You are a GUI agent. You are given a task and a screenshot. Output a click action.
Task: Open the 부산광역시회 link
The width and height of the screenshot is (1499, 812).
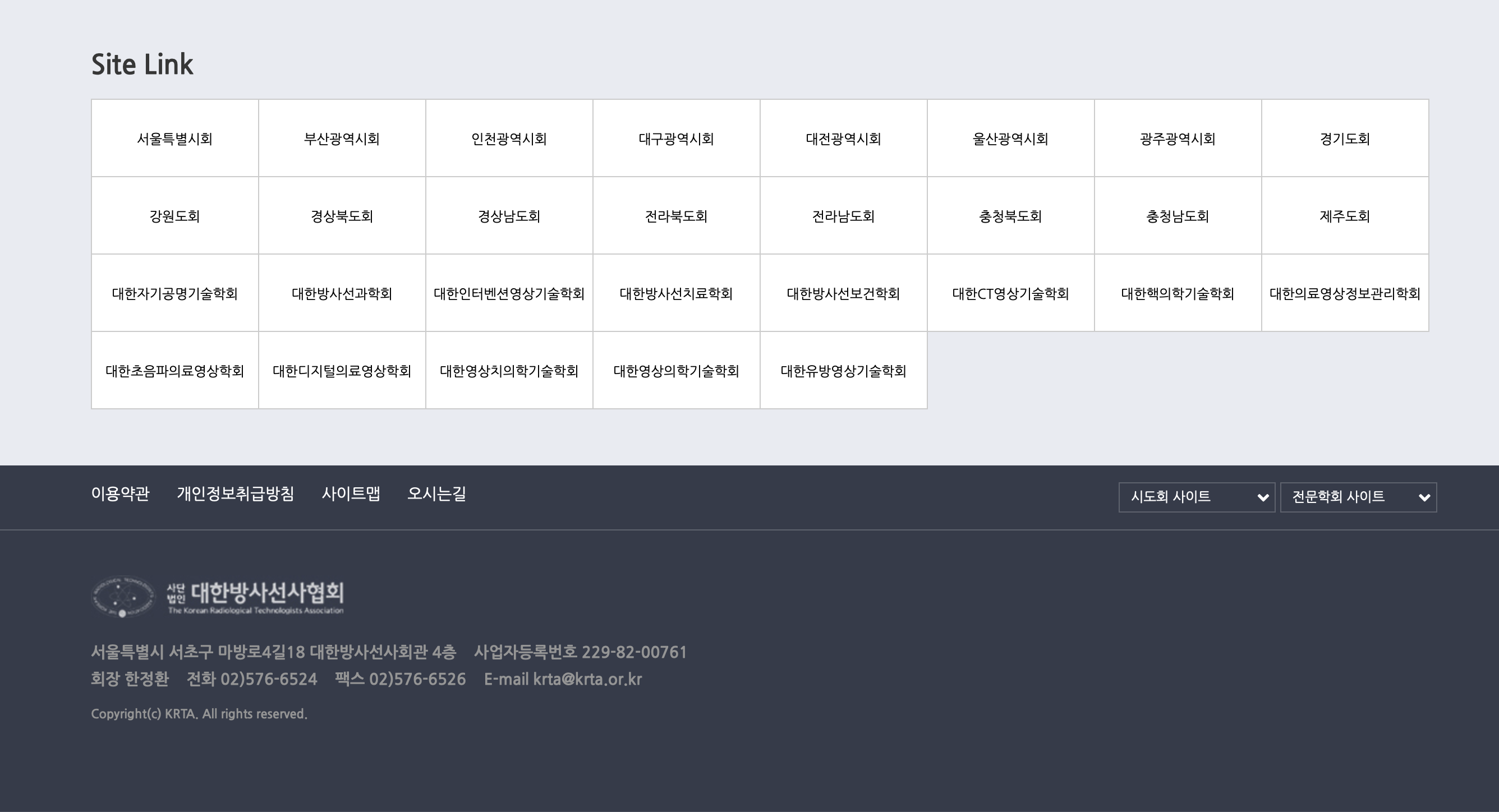click(342, 139)
